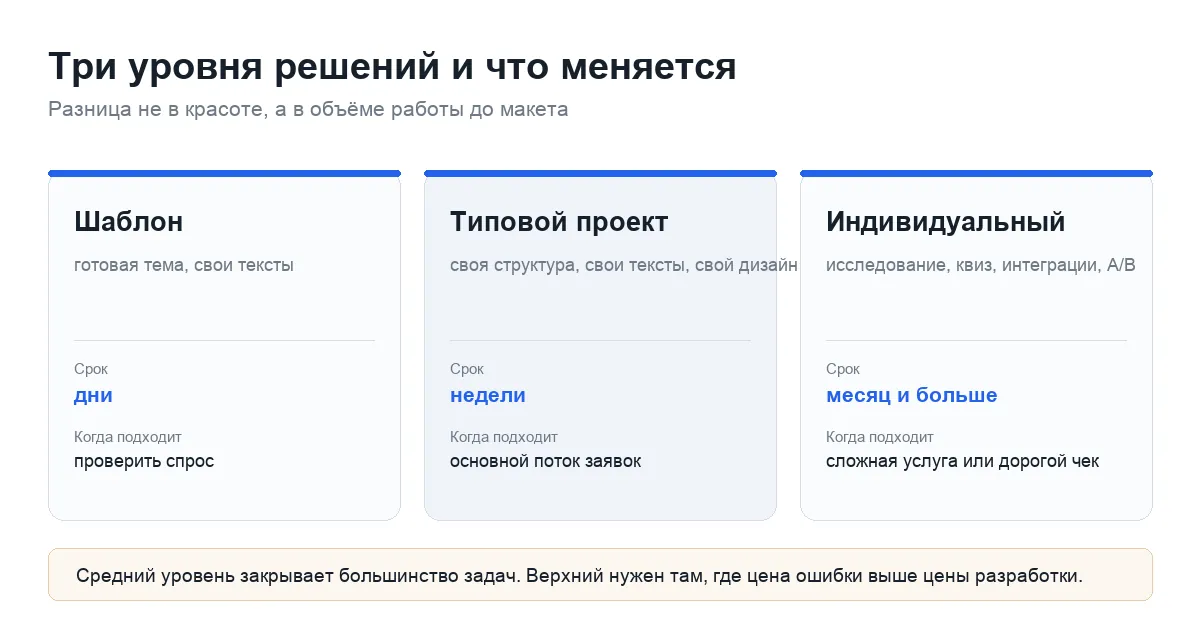The width and height of the screenshot is (1200, 620).
Task: Click "Срок" label in Типовой проект card
Action: point(467,369)
